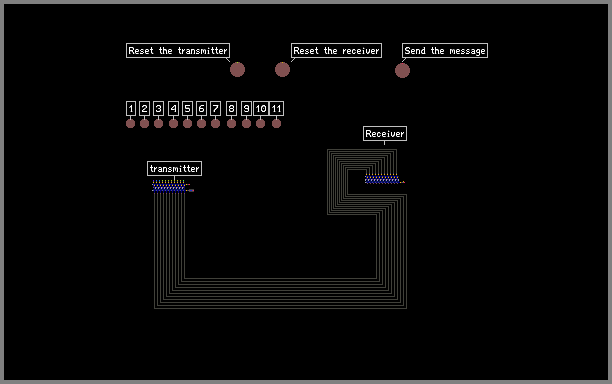Toggle bit 1 circular switch
Image resolution: width=612 pixels, height=384 pixels.
click(x=131, y=123)
